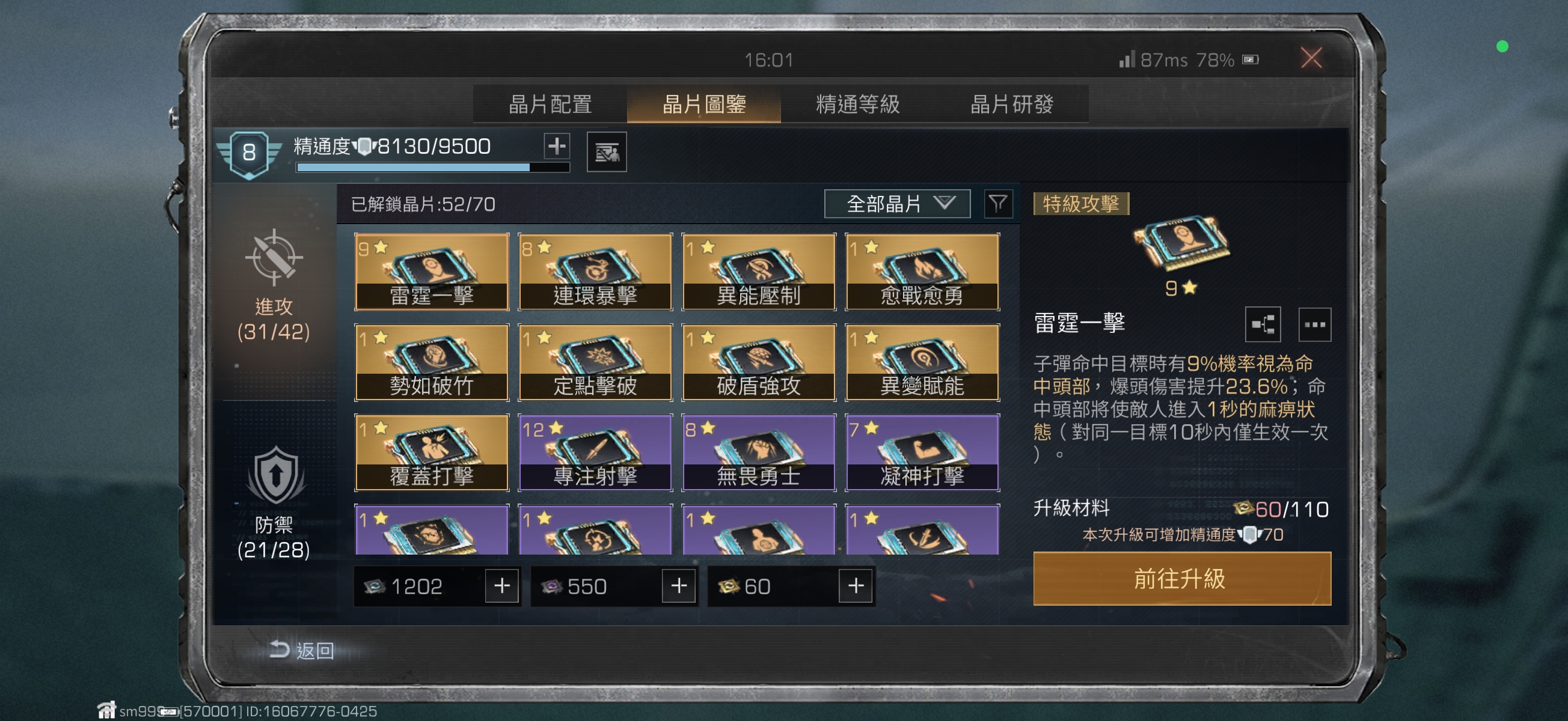This screenshot has height=721, width=1568.
Task: Add more to the 1202 currency
Action: pos(501,586)
